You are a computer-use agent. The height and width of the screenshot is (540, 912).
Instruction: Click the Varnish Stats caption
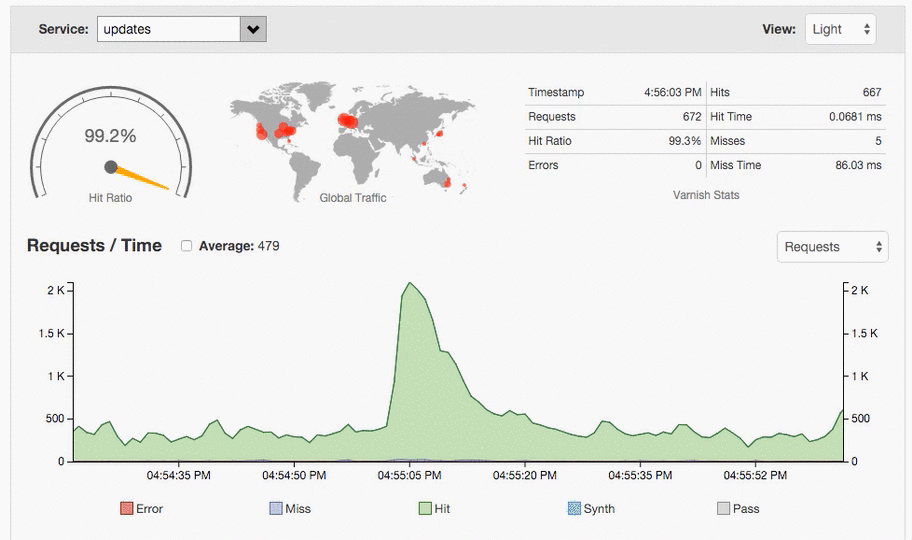click(706, 195)
